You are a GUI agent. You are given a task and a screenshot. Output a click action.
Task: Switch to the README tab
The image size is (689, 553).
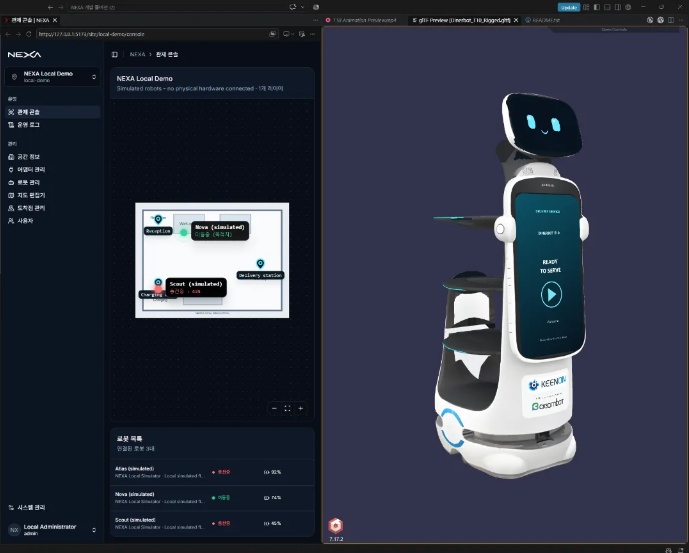pyautogui.click(x=543, y=20)
